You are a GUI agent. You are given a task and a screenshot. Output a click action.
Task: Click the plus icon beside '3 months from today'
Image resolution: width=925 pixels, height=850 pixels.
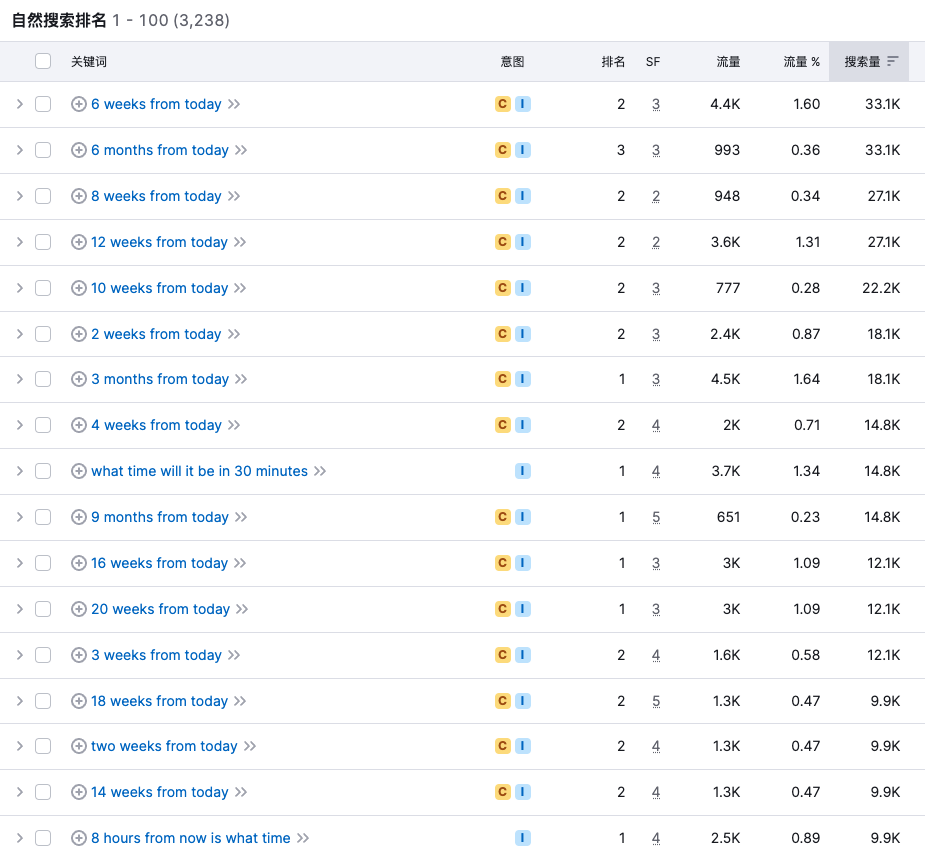coord(79,379)
